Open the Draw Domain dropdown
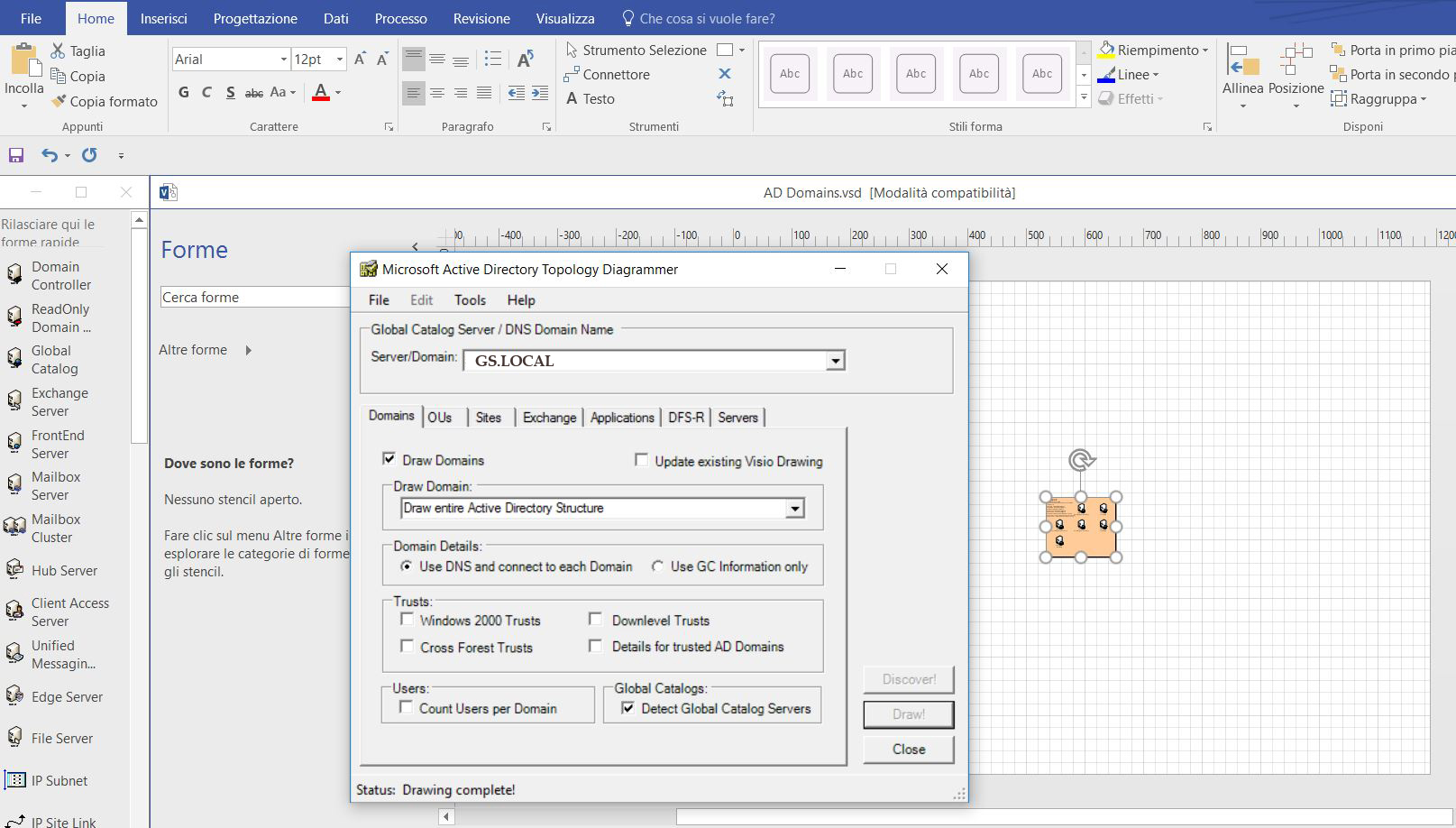 coord(794,509)
